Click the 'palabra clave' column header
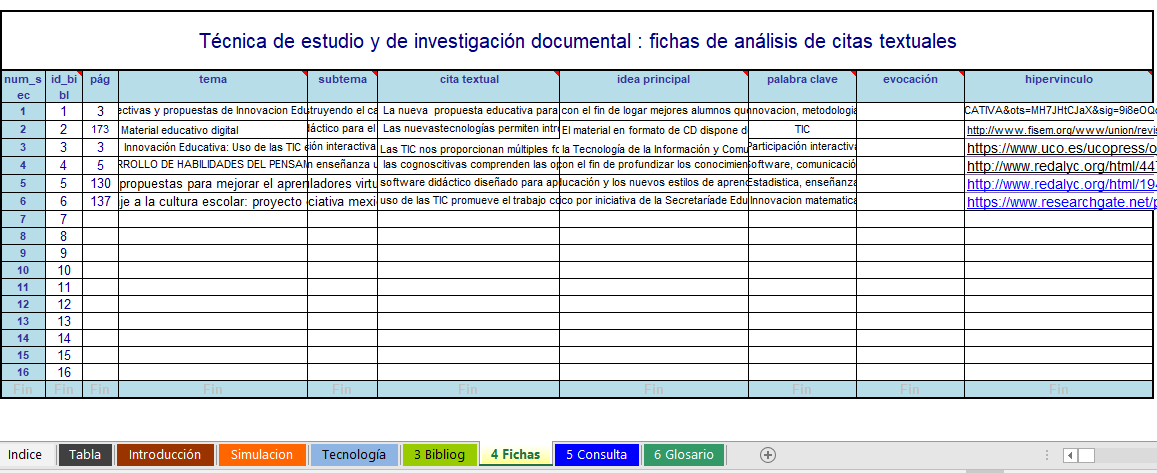The image size is (1157, 473). pyautogui.click(x=802, y=87)
